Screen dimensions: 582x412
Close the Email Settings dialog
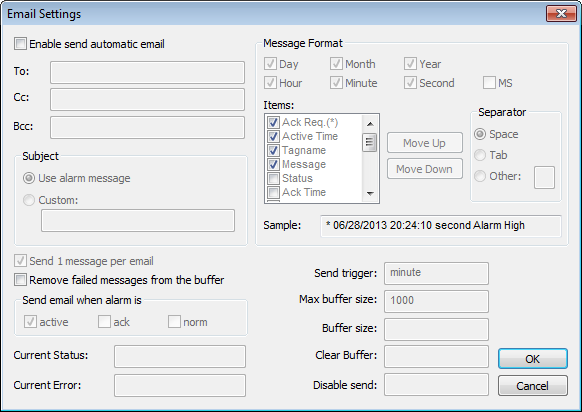coord(562,14)
